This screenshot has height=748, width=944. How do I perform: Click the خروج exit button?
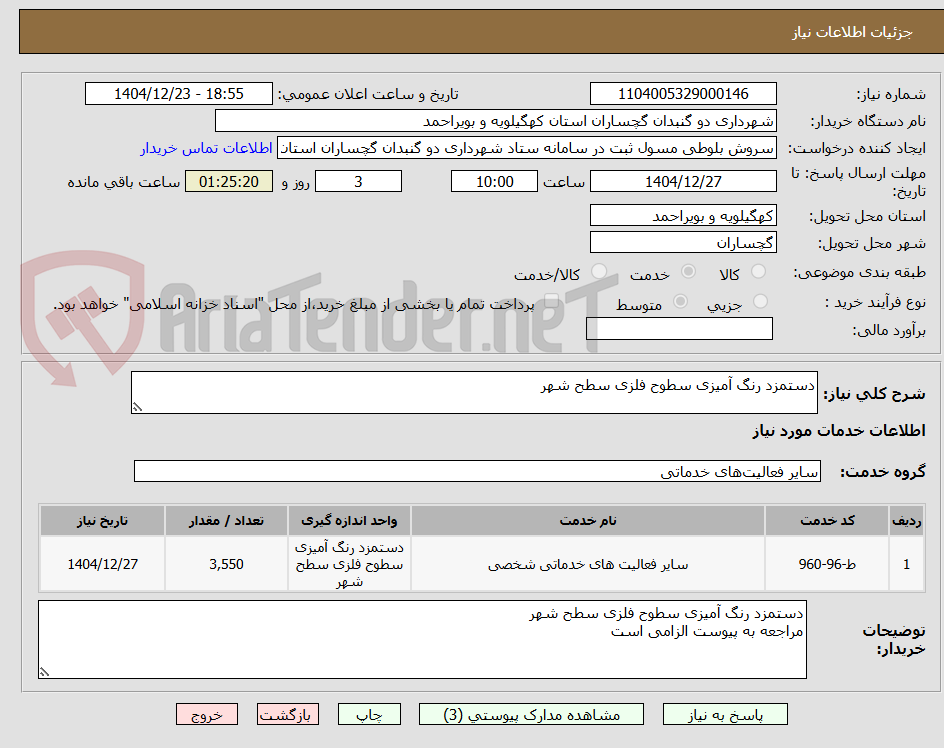point(207,714)
